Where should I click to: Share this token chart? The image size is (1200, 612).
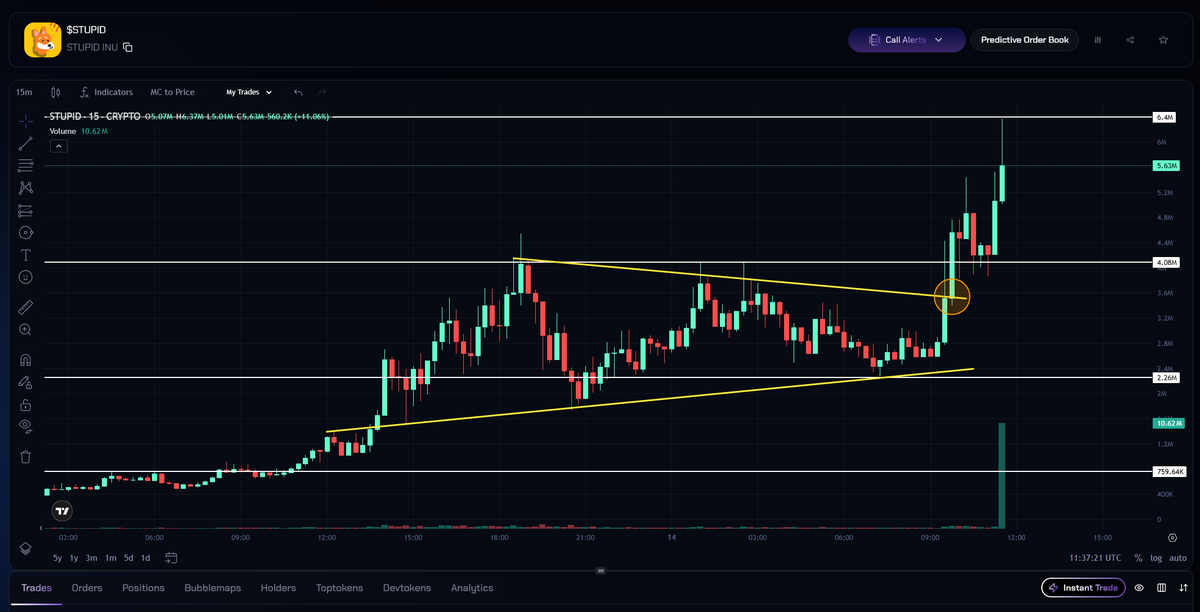pos(1130,40)
